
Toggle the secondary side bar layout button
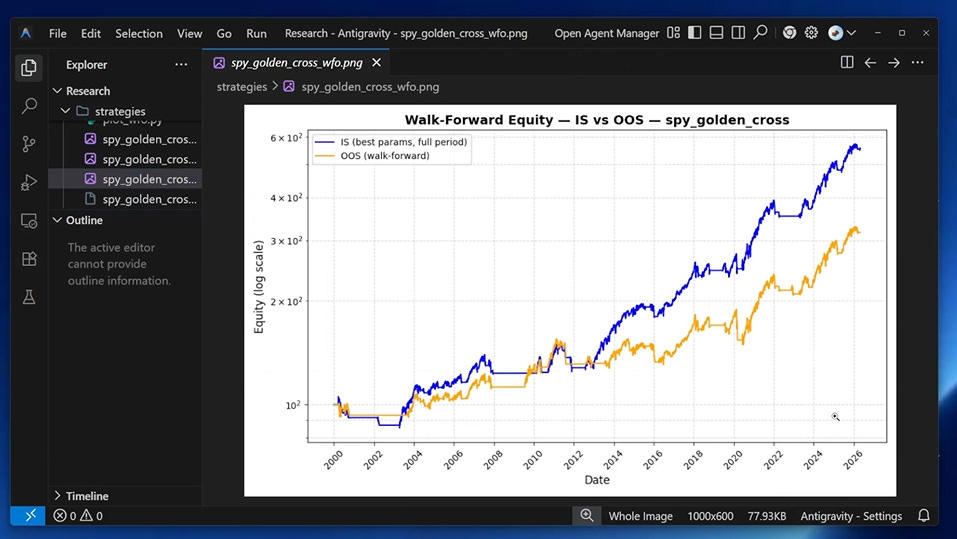738,33
